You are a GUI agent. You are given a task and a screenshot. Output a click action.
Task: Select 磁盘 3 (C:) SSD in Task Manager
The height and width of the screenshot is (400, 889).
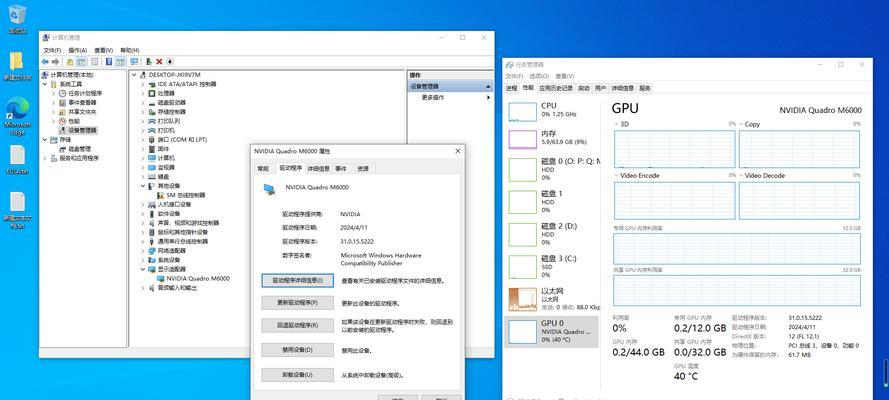click(x=551, y=266)
